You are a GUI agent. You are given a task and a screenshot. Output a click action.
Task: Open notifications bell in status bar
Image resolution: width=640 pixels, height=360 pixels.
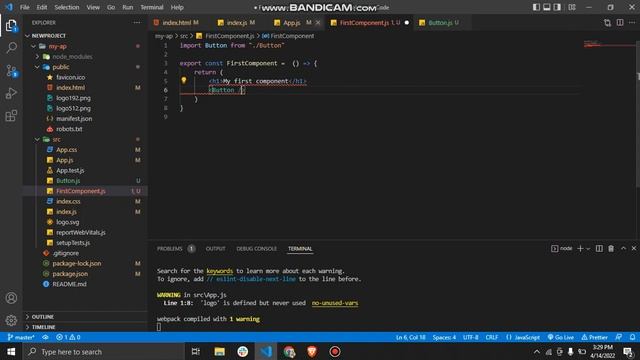pos(632,337)
